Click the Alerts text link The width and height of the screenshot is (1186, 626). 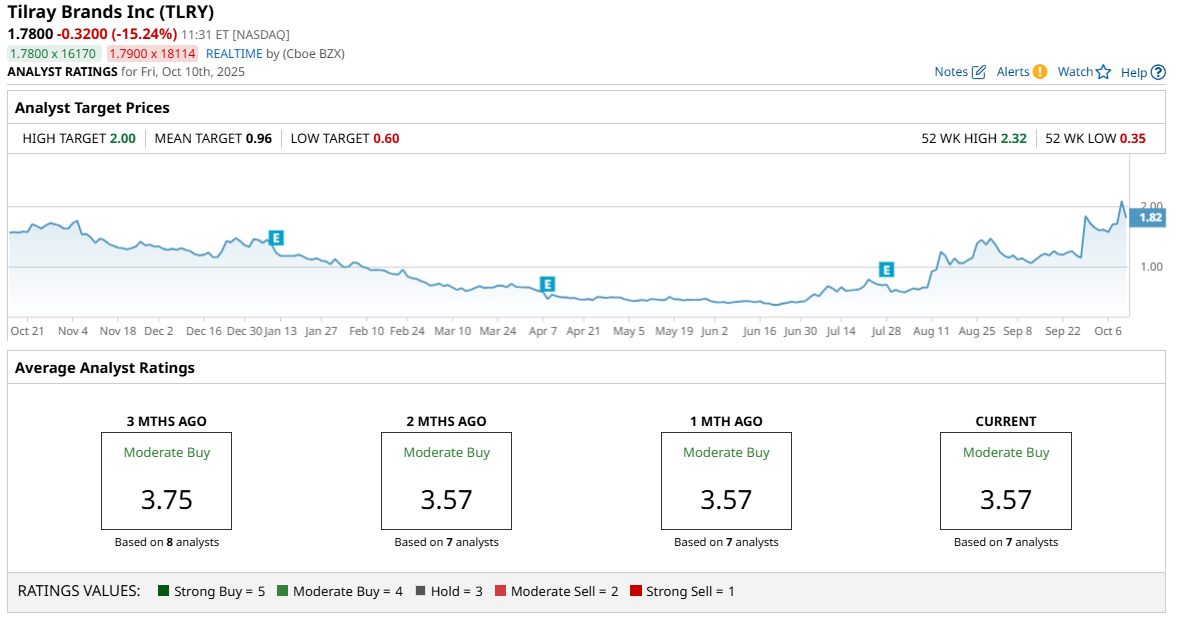pos(1013,72)
